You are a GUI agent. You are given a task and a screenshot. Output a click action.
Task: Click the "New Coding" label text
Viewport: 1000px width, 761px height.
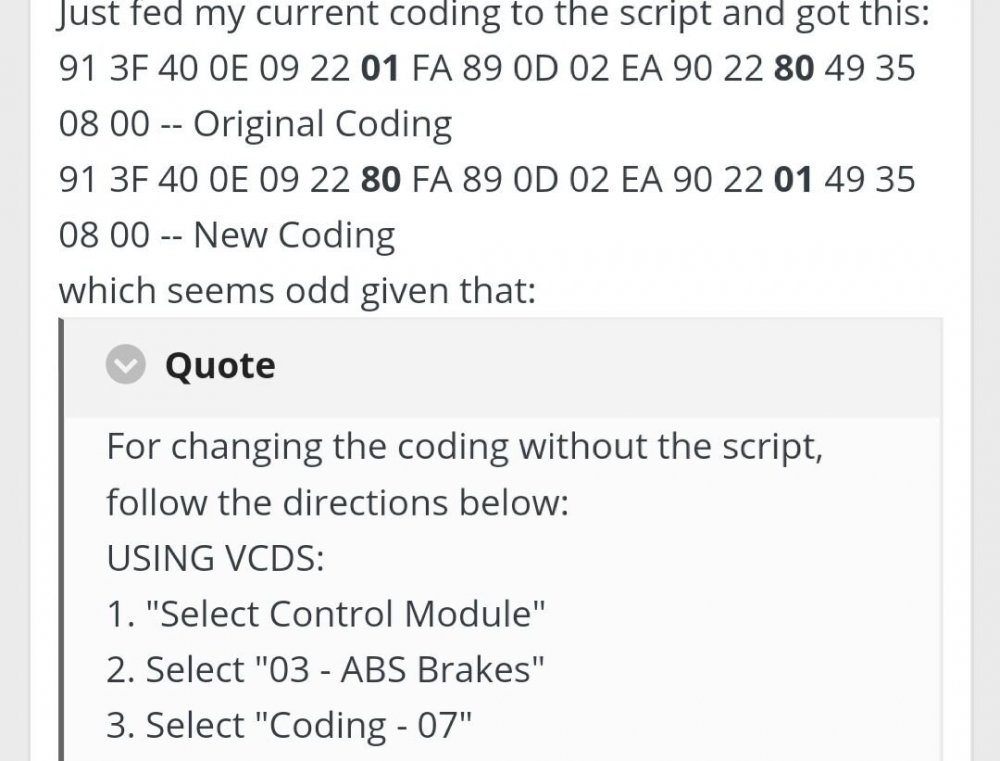(x=294, y=235)
